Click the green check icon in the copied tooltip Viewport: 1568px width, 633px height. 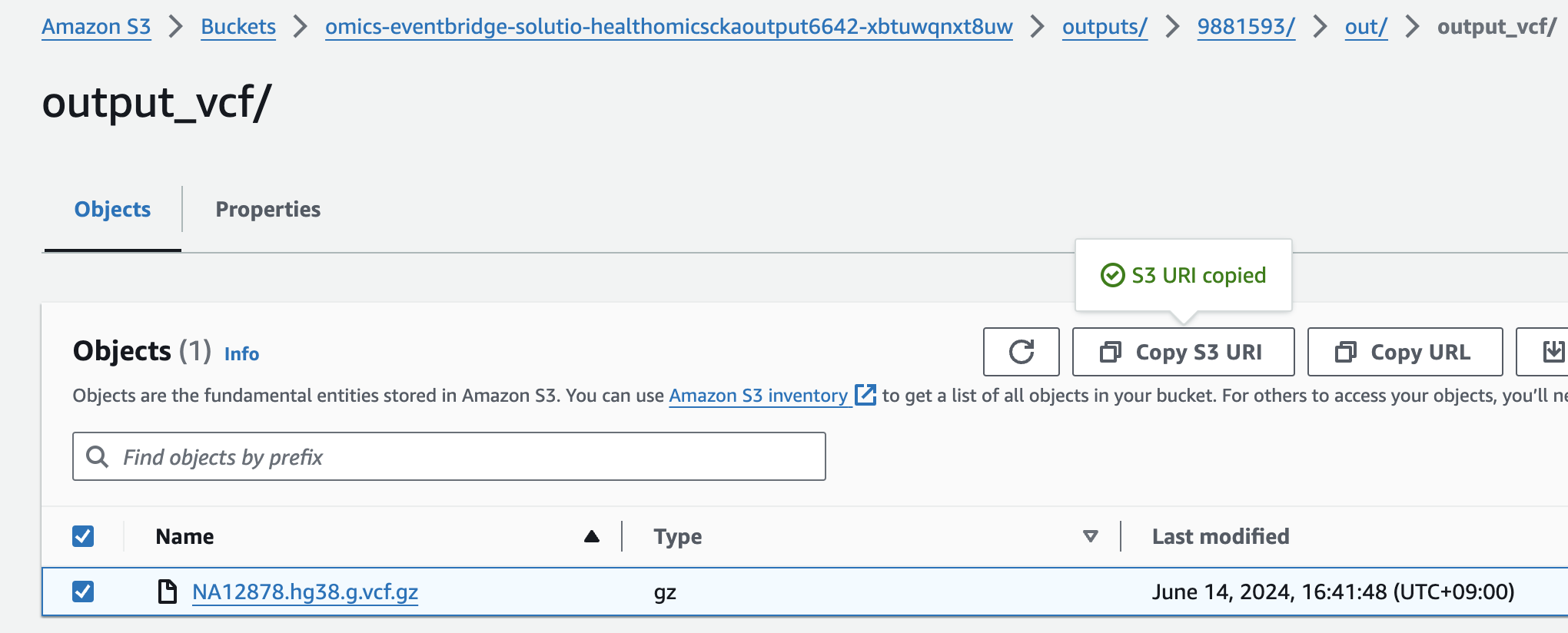pos(1112,275)
